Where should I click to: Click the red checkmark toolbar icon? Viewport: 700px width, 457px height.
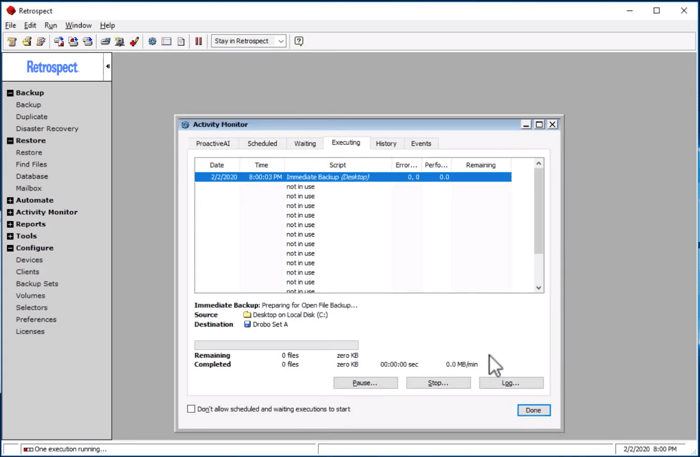(134, 41)
